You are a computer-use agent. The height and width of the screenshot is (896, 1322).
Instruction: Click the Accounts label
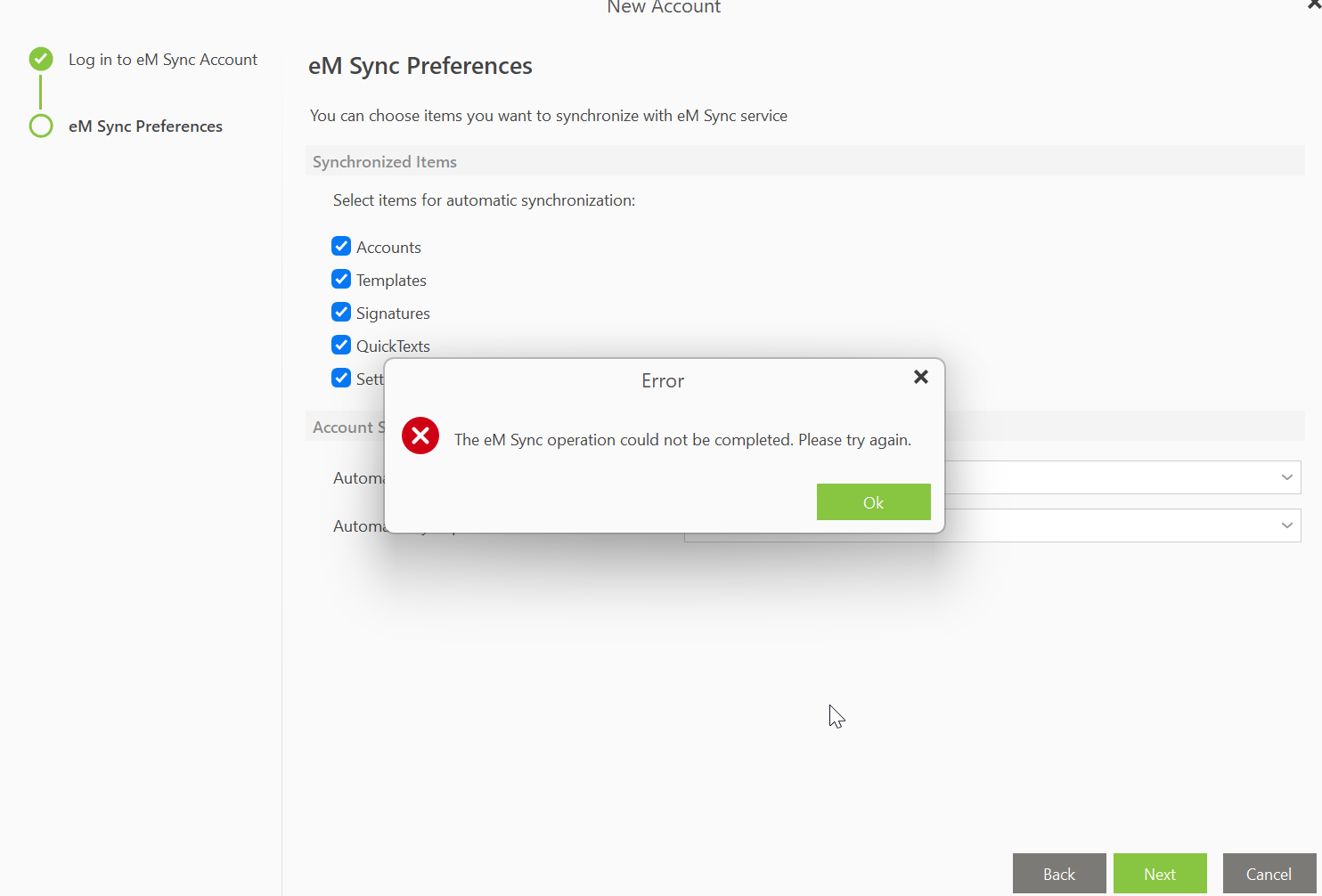tap(388, 248)
